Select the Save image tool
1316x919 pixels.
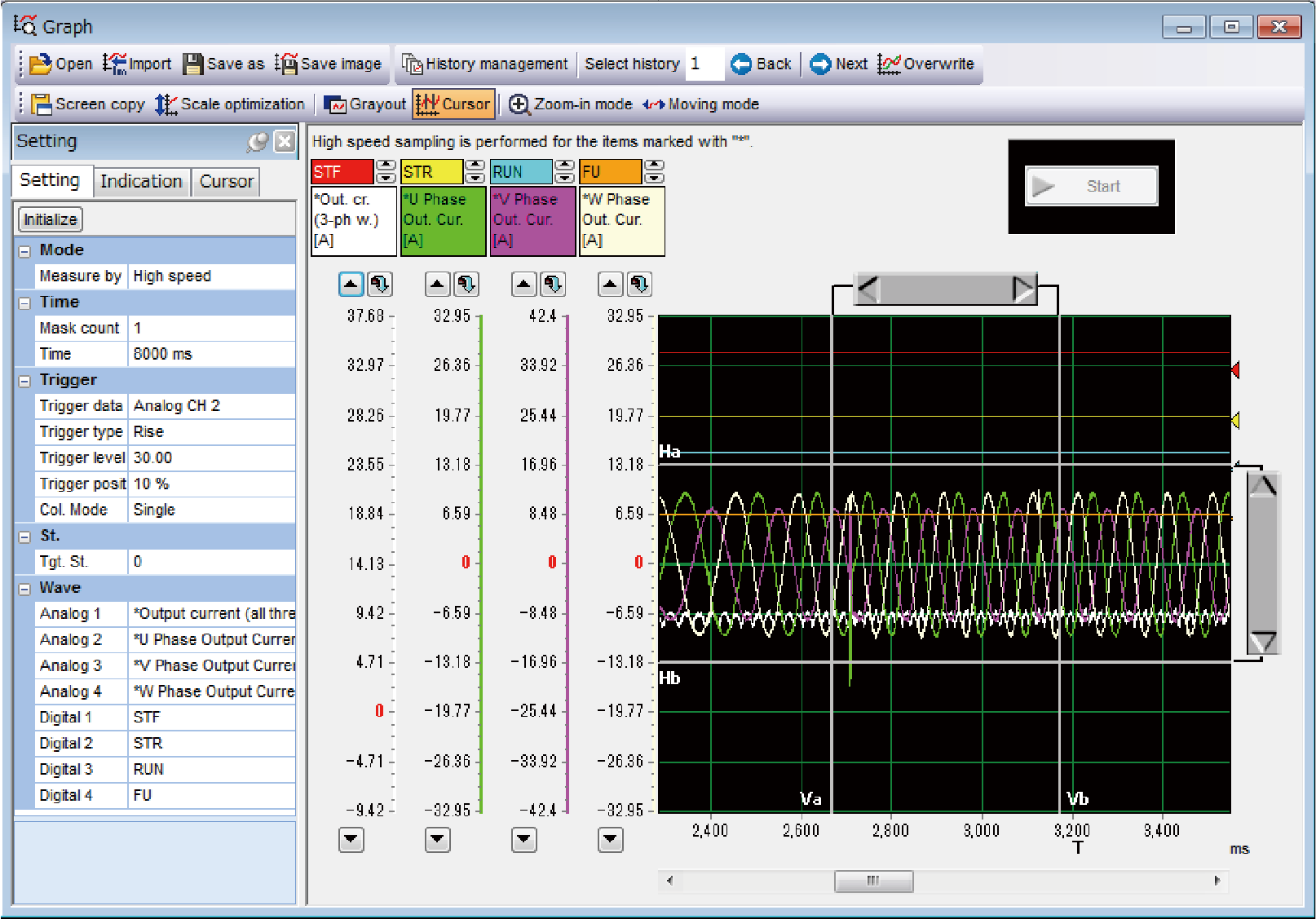329,64
